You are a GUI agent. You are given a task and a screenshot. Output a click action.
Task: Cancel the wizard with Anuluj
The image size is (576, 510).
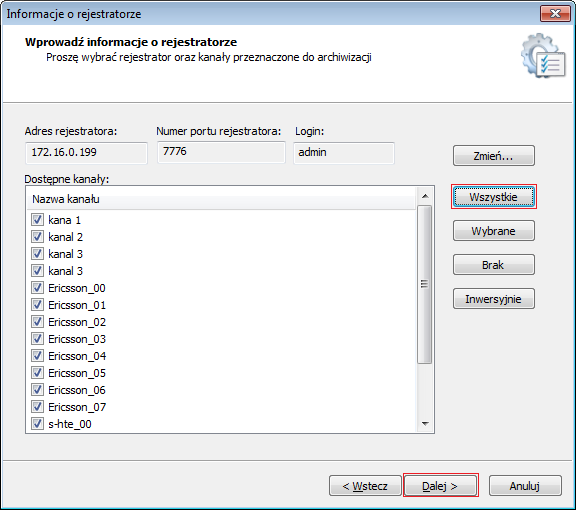[x=525, y=486]
